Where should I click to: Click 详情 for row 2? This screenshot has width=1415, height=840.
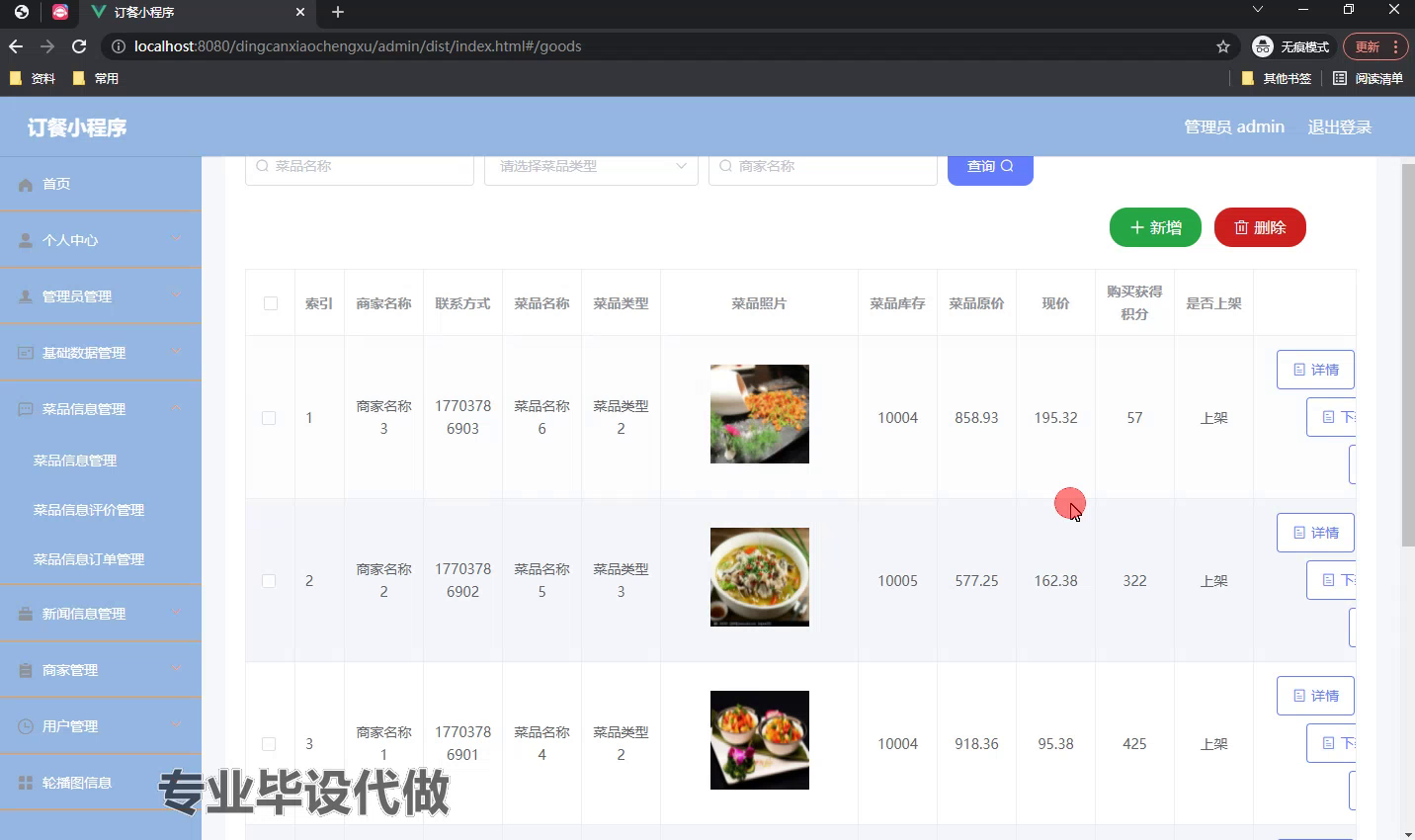(x=1315, y=533)
